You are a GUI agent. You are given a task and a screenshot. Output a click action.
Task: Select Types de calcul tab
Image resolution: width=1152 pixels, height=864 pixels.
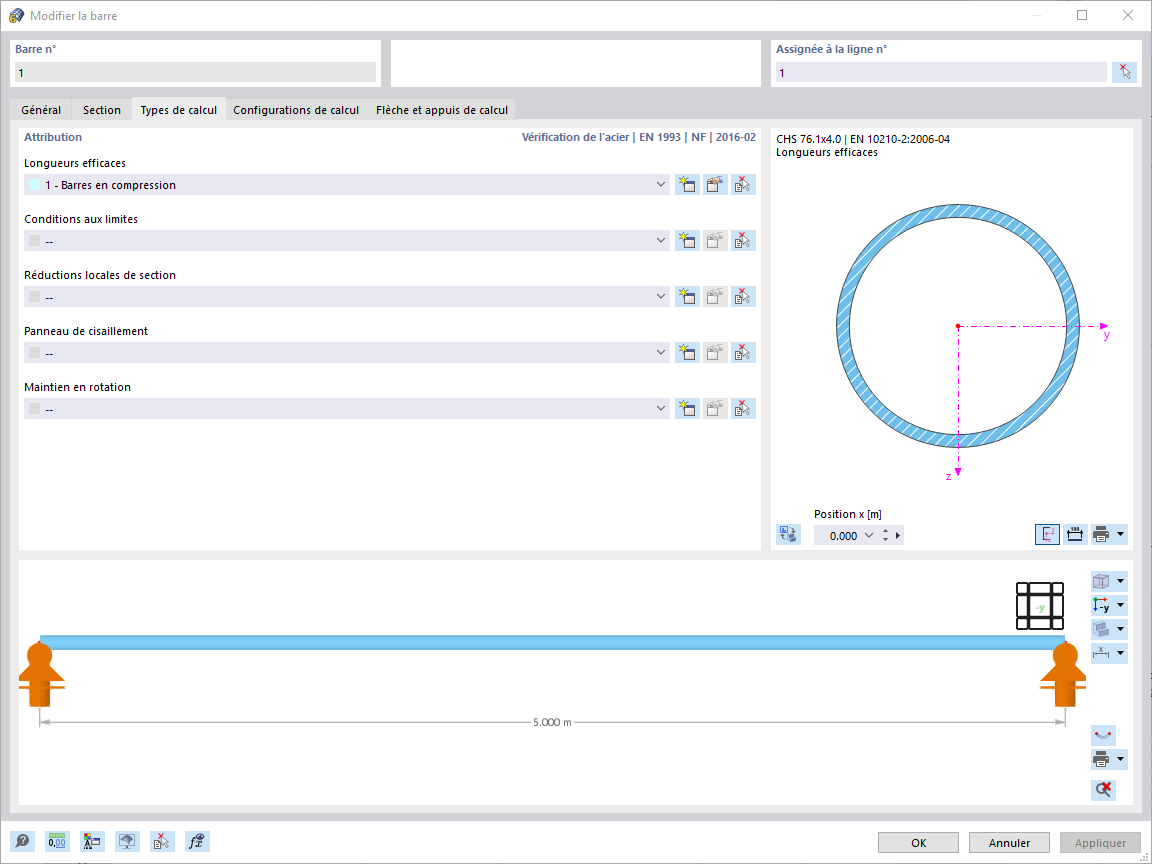179,109
